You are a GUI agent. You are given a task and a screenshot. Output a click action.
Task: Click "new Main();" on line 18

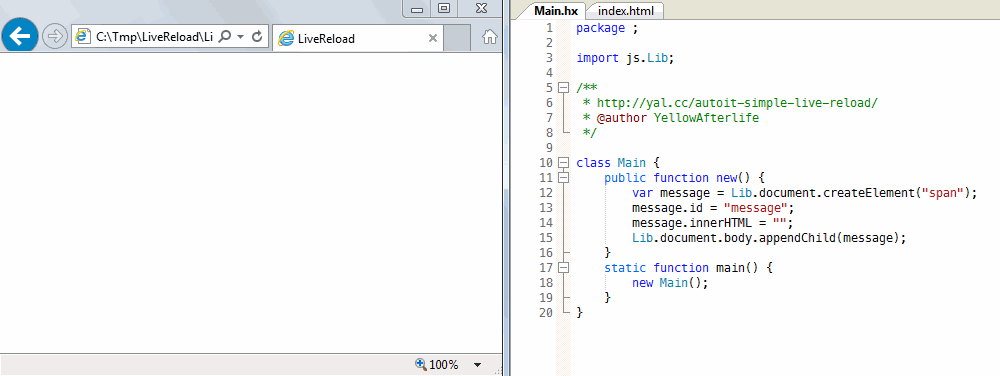click(670, 282)
